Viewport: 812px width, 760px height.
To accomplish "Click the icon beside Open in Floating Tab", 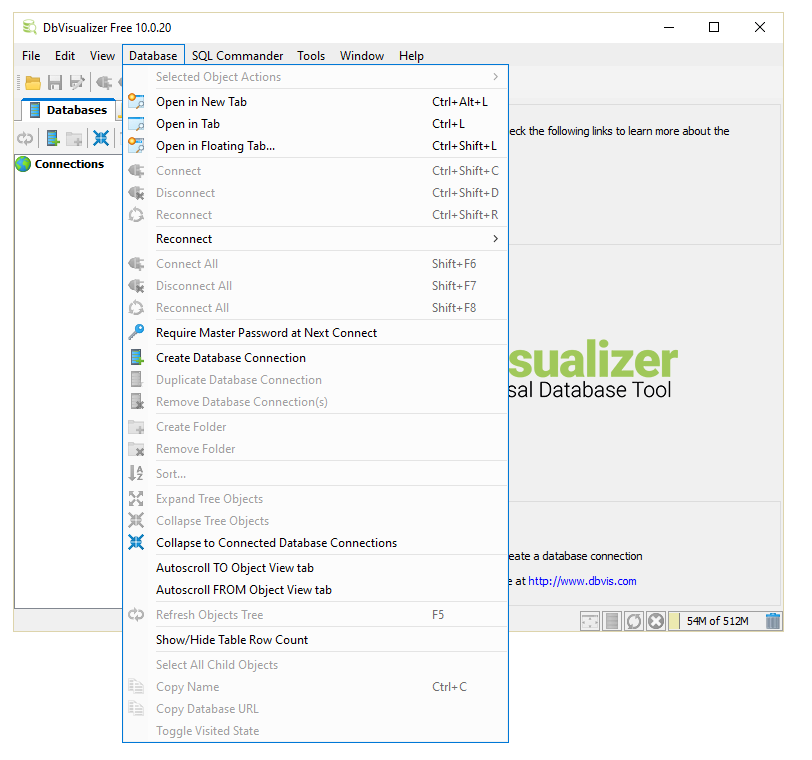I will [136, 145].
